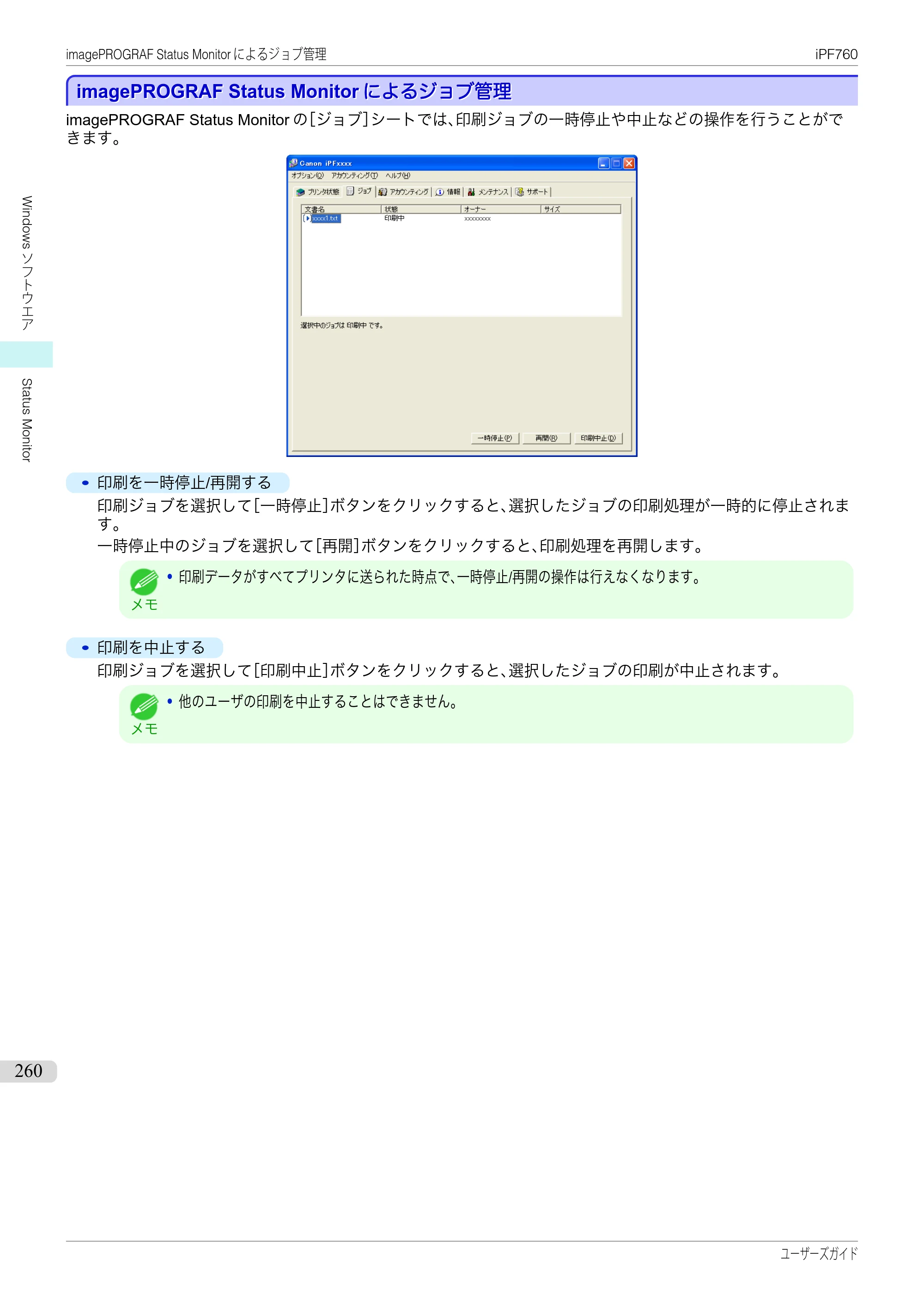The width and height of the screenshot is (924, 1307).
Task: Open the オプション(O) menu
Action: [307, 176]
